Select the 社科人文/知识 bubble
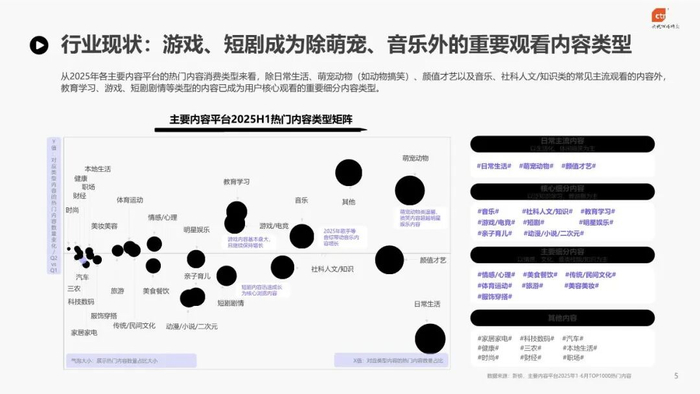The height and width of the screenshot is (394, 700). click(x=283, y=267)
